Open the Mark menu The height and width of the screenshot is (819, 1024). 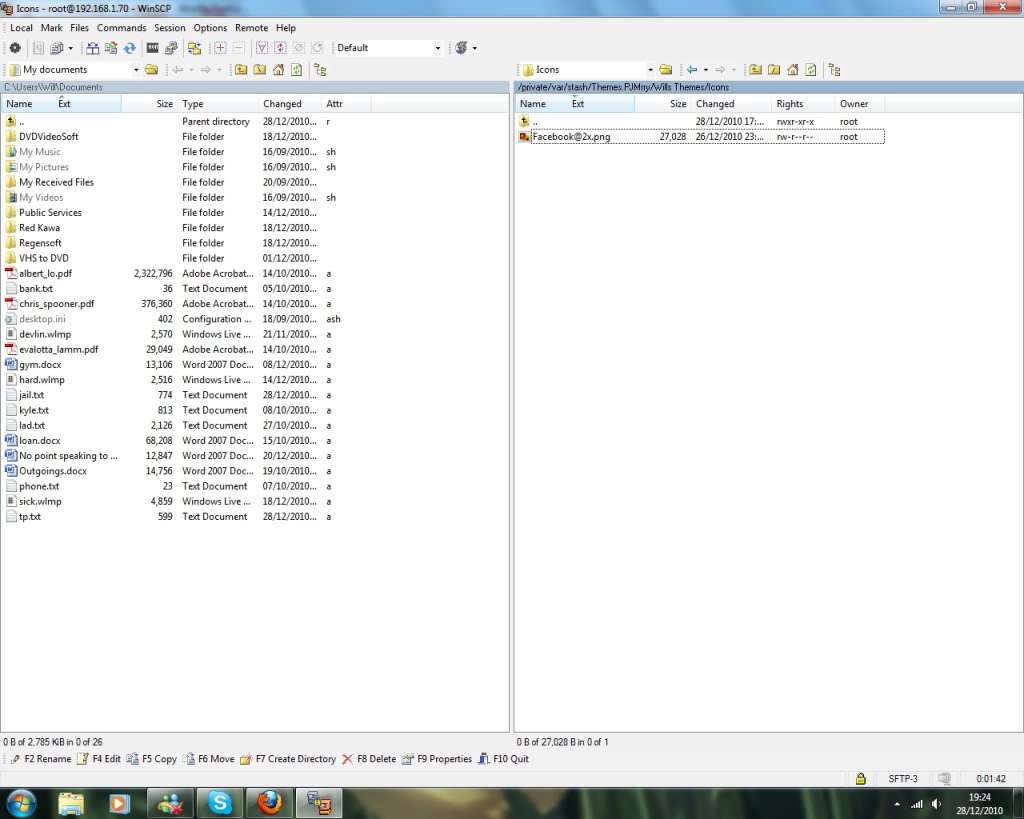pos(52,27)
